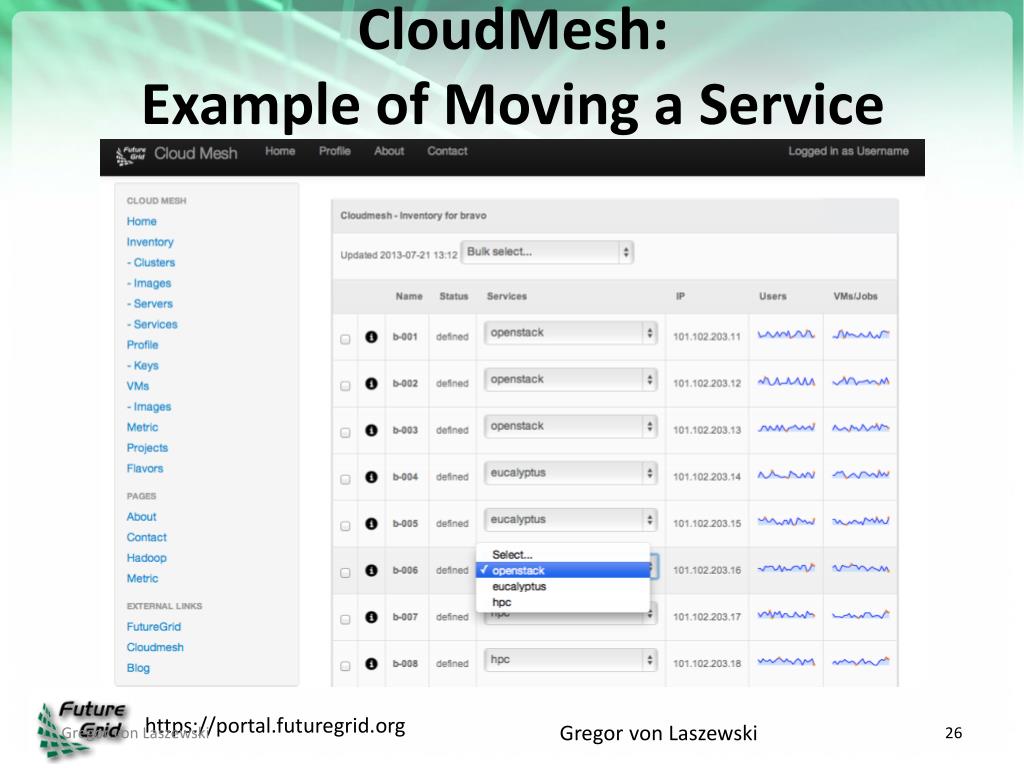Open Flavors sidebar link
The width and height of the screenshot is (1024, 768).
click(145, 469)
